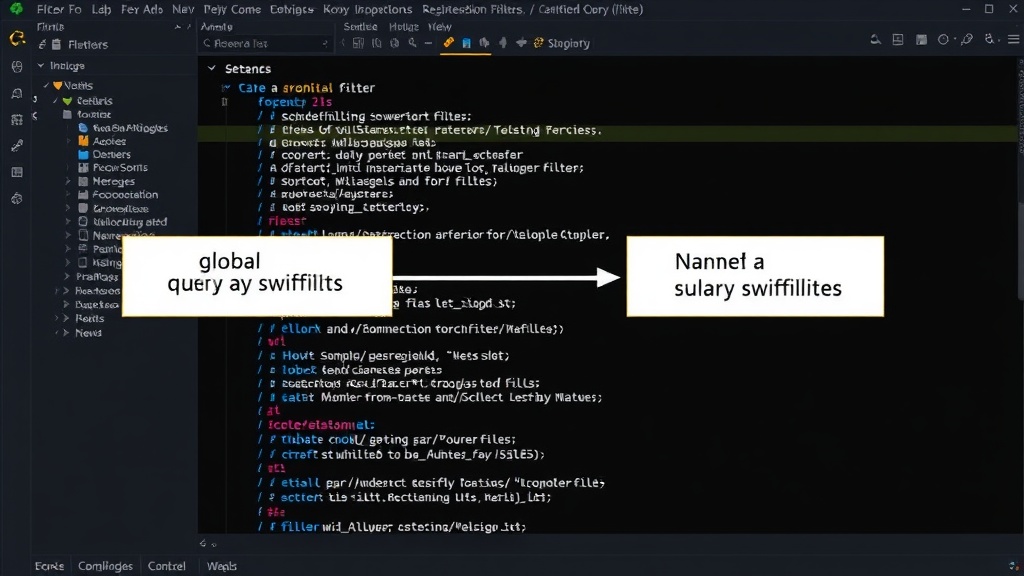Open the Weals bottom tab
The image size is (1024, 576).
click(222, 566)
